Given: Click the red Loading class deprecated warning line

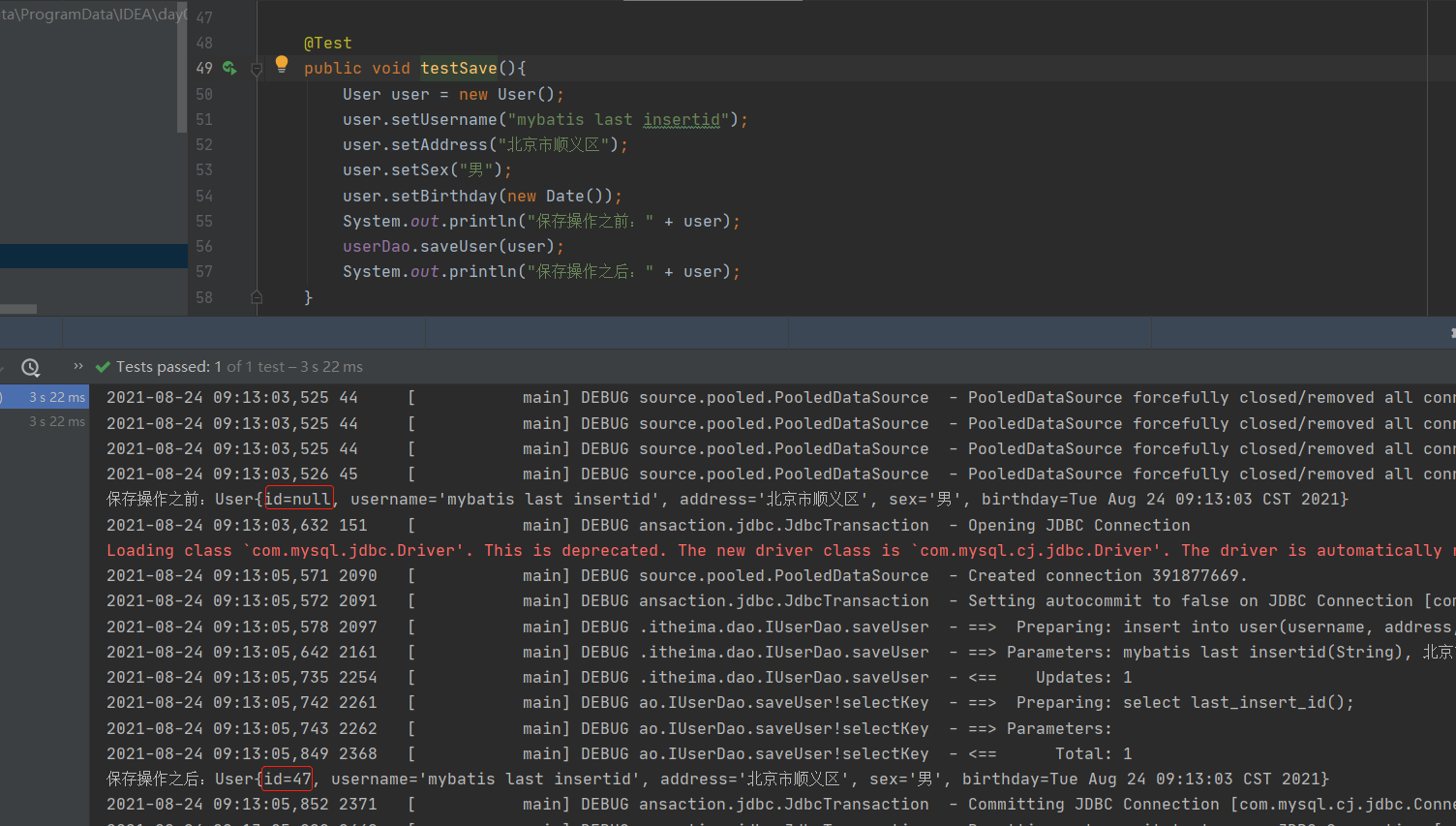Looking at the screenshot, I should pos(780,550).
